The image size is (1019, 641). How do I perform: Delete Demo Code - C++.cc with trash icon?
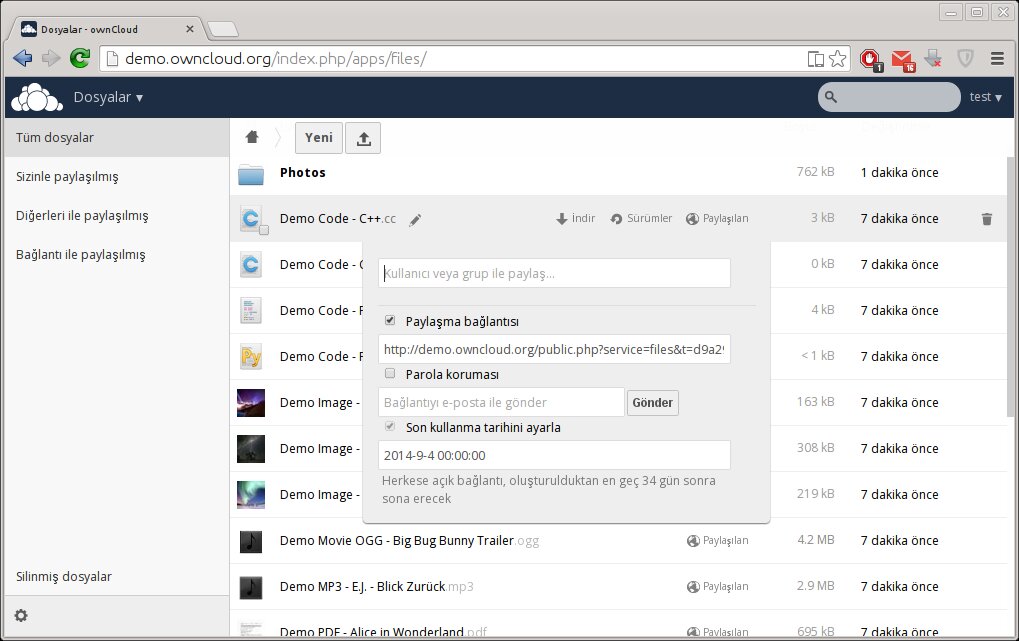tap(987, 219)
